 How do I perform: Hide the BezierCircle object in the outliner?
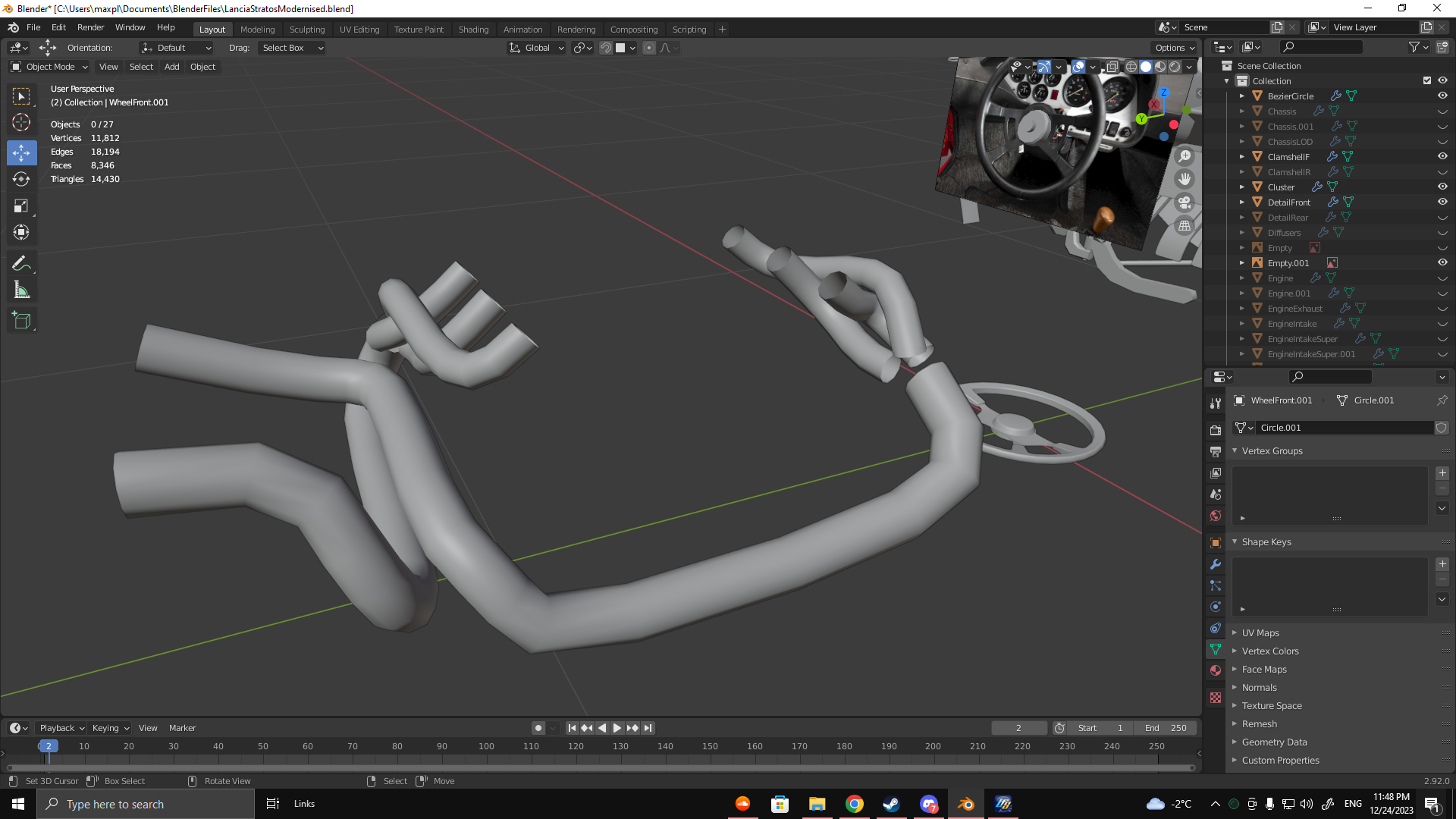[1442, 96]
